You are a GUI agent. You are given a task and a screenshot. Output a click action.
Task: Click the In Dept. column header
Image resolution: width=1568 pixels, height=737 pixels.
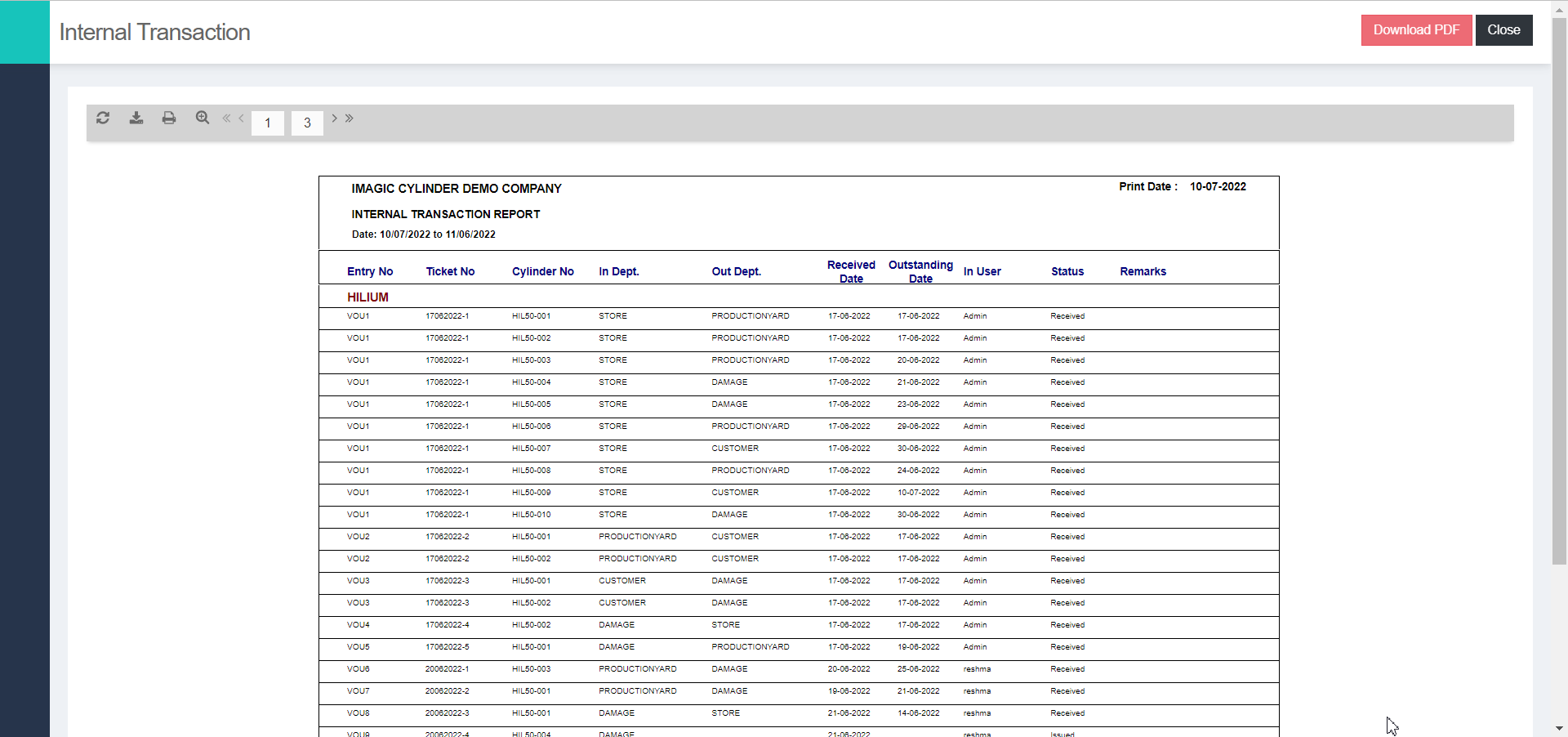tap(619, 271)
